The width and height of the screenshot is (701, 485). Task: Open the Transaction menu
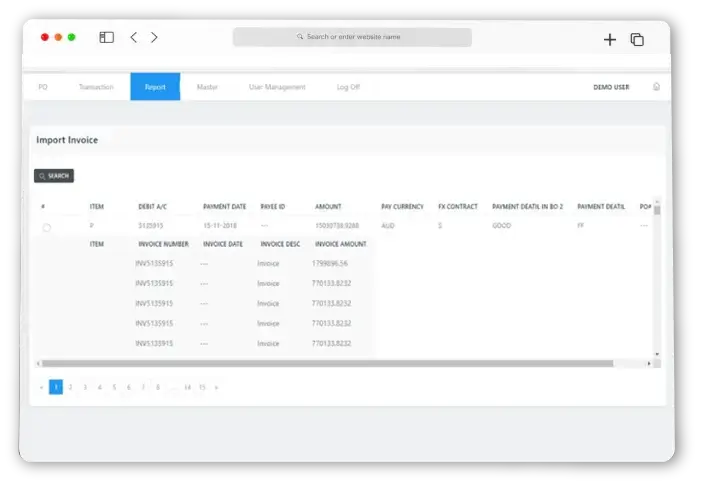[x=96, y=87]
